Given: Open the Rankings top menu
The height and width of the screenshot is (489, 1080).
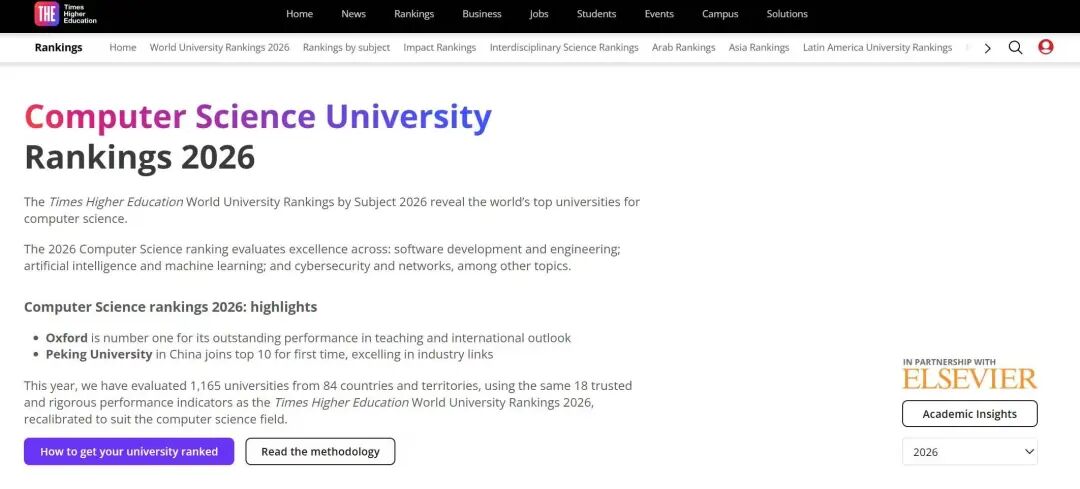Looking at the screenshot, I should [x=414, y=14].
